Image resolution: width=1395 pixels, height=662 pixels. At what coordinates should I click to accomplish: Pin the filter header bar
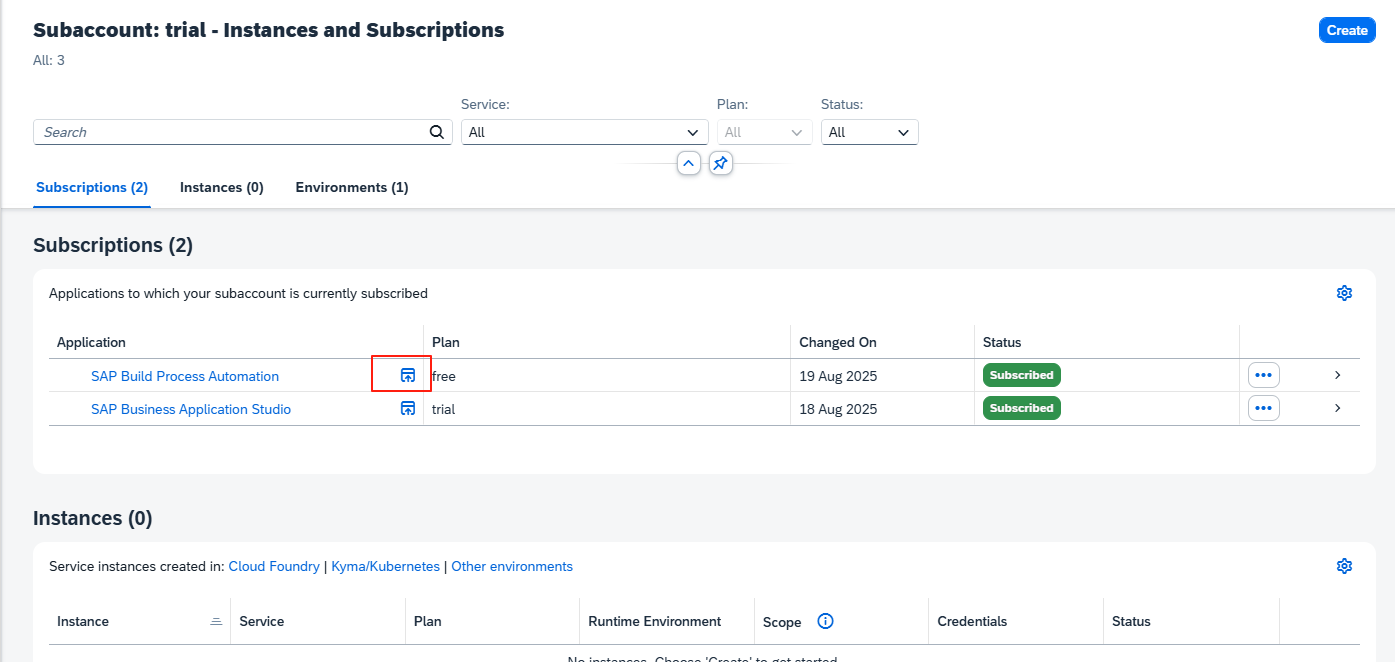720,163
